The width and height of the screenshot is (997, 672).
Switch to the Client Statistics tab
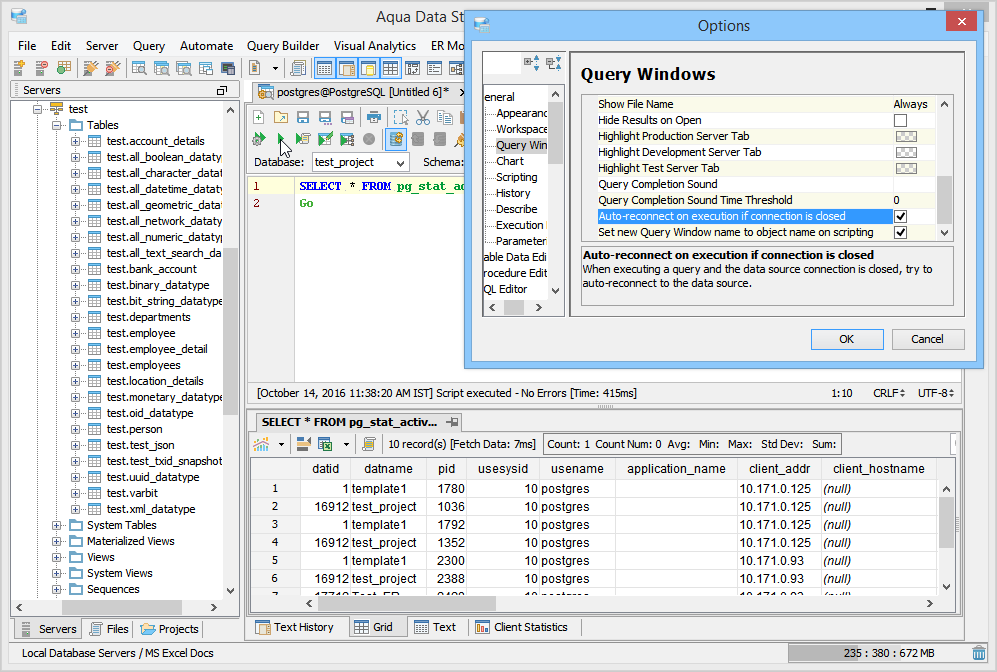point(521,627)
